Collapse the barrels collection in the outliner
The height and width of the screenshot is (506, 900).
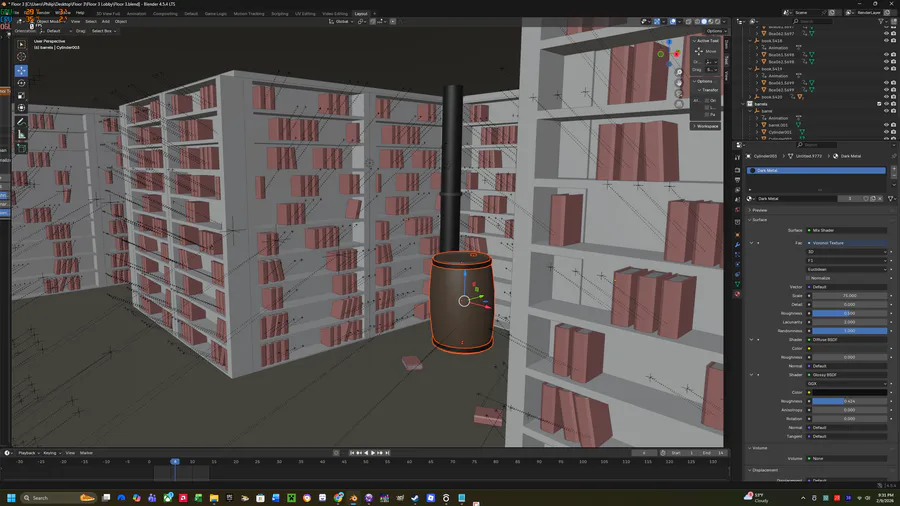(743, 104)
